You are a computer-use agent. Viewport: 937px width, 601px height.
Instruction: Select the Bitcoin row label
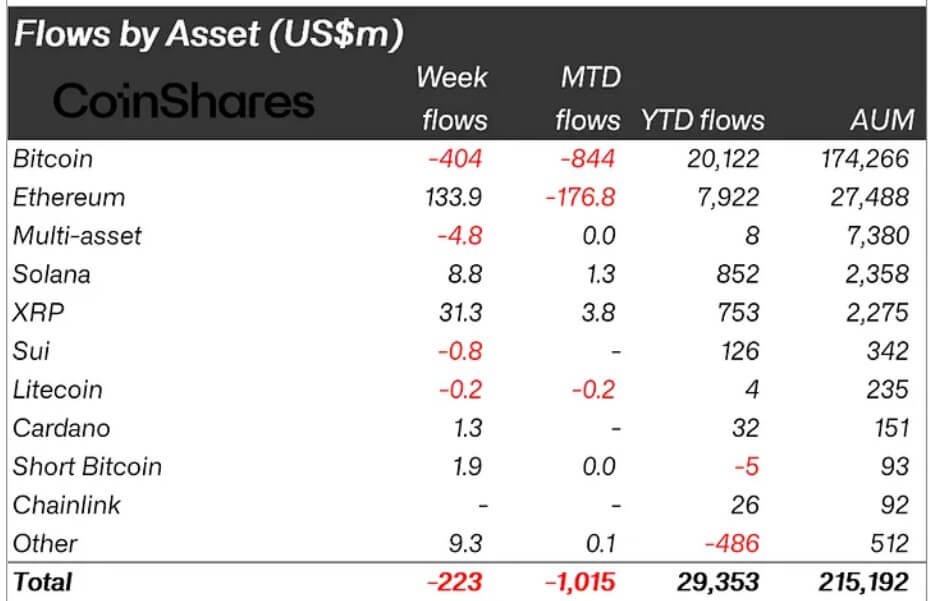click(53, 158)
